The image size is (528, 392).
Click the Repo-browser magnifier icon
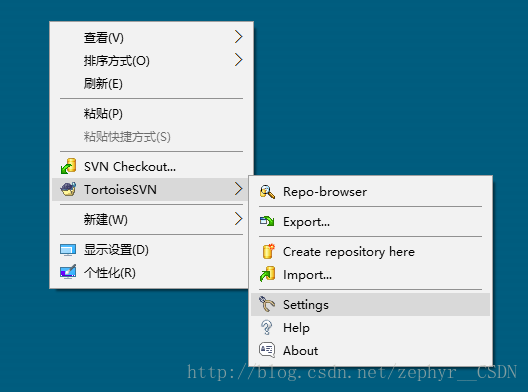click(267, 192)
